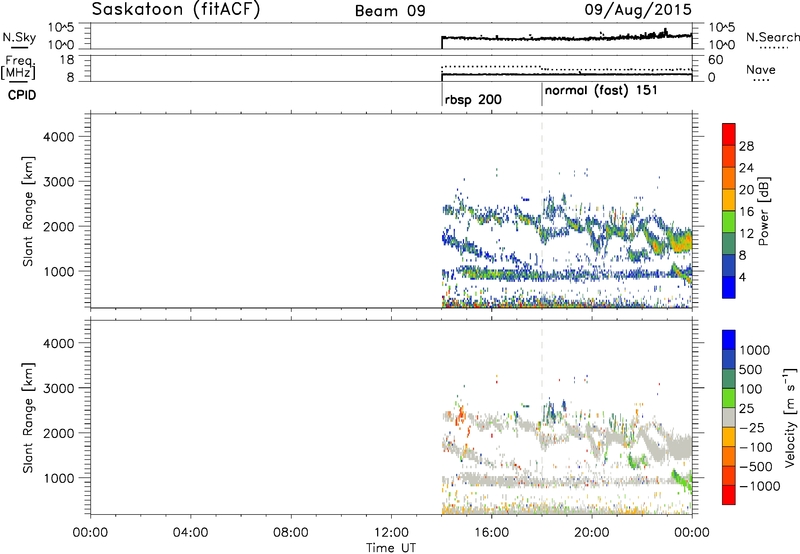This screenshot has height=554, width=800.
Task: Click the '-1000' velocity scale value
Action: [x=759, y=486]
